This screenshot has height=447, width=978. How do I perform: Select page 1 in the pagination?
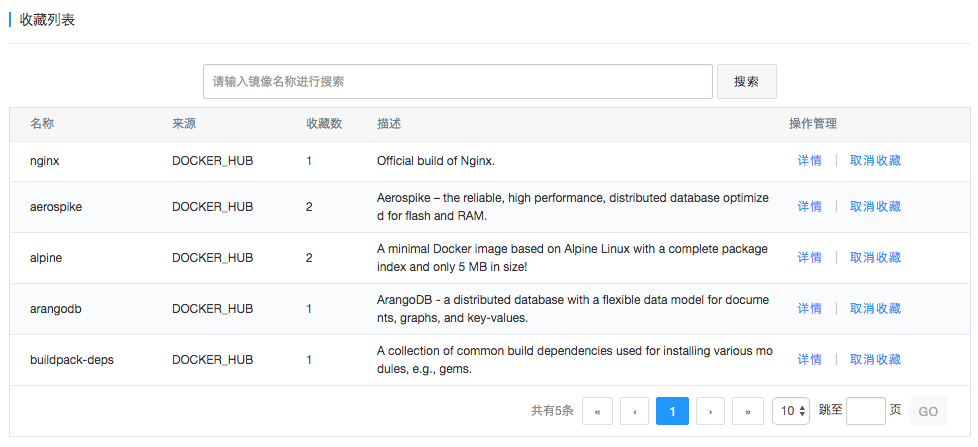coord(672,411)
